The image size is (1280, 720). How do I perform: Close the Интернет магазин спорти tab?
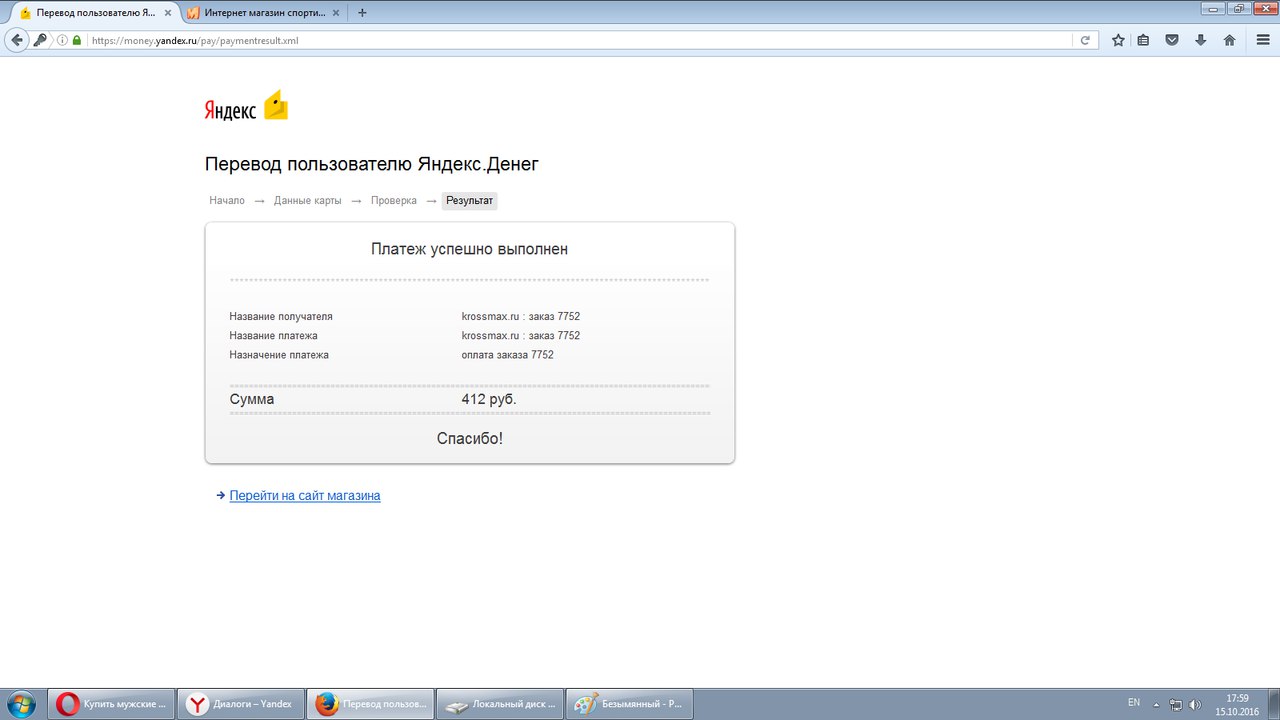click(336, 13)
